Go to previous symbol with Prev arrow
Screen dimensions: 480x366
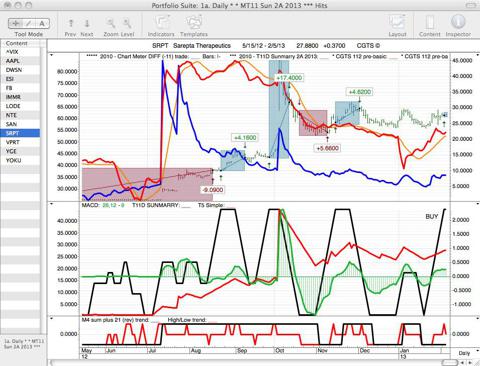click(x=71, y=23)
